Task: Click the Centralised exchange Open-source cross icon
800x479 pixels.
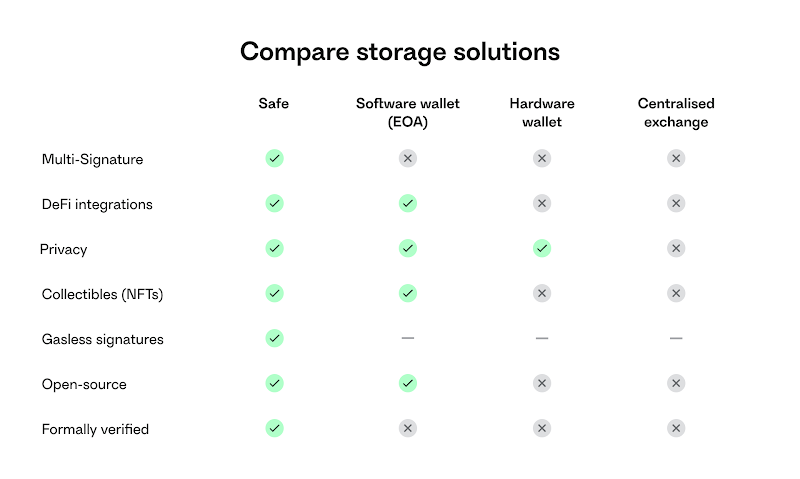Action: click(676, 383)
